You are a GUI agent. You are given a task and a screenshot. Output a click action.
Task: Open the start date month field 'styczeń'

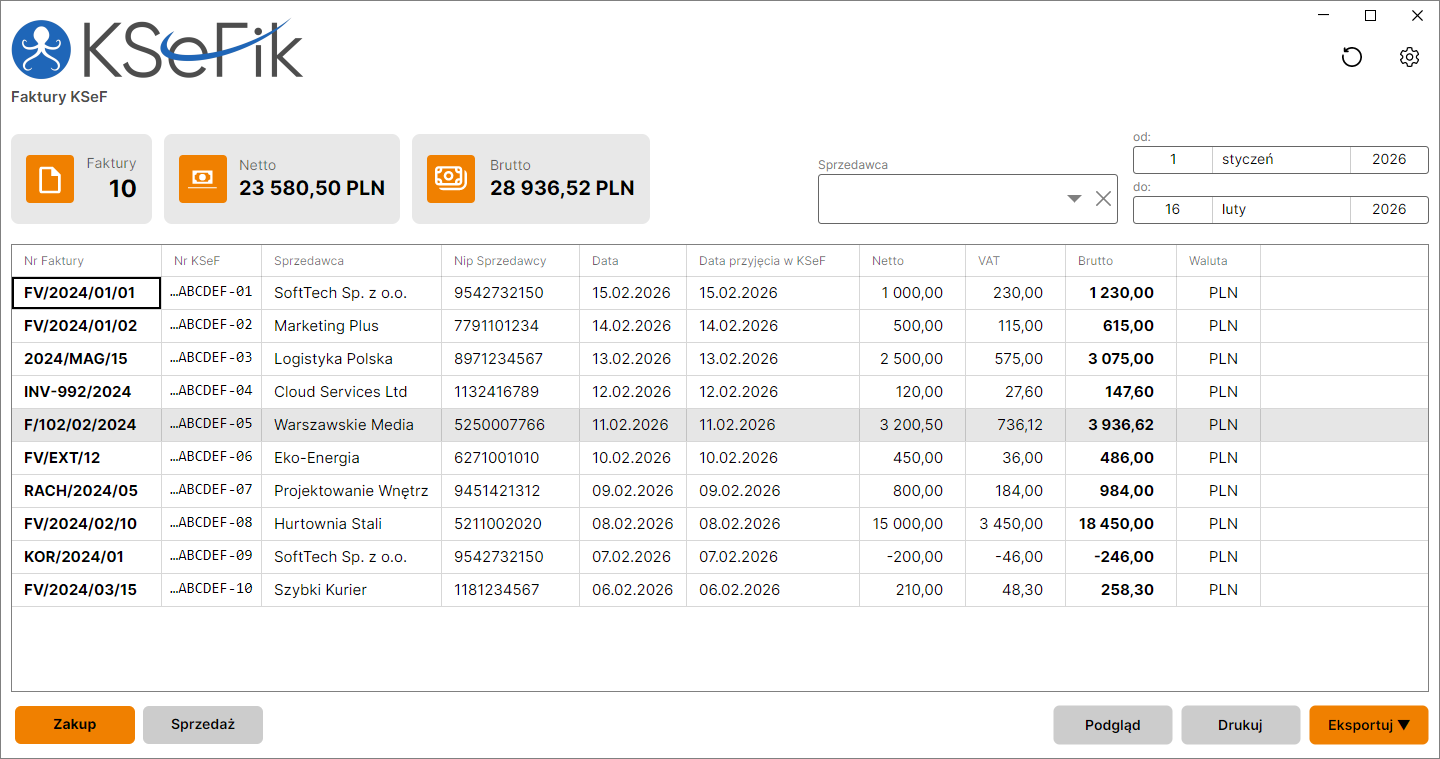click(1281, 159)
